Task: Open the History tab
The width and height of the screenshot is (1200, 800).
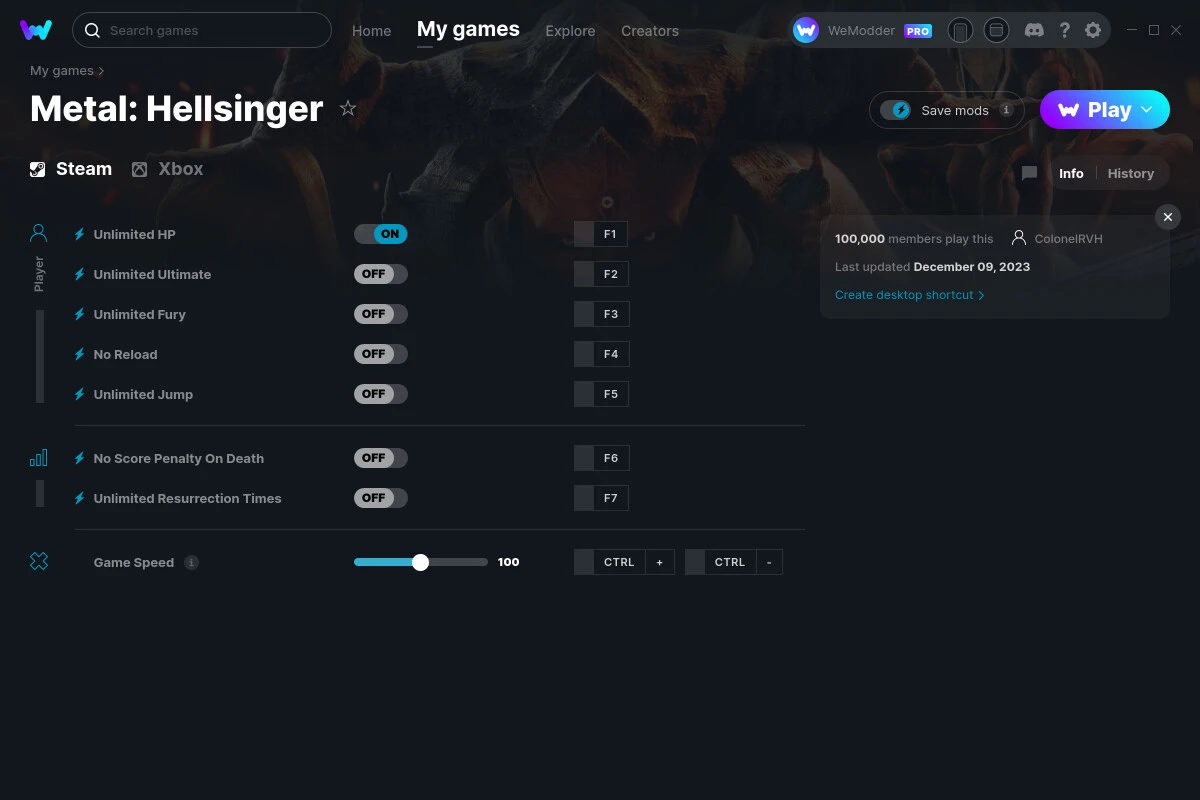Action: 1130,173
